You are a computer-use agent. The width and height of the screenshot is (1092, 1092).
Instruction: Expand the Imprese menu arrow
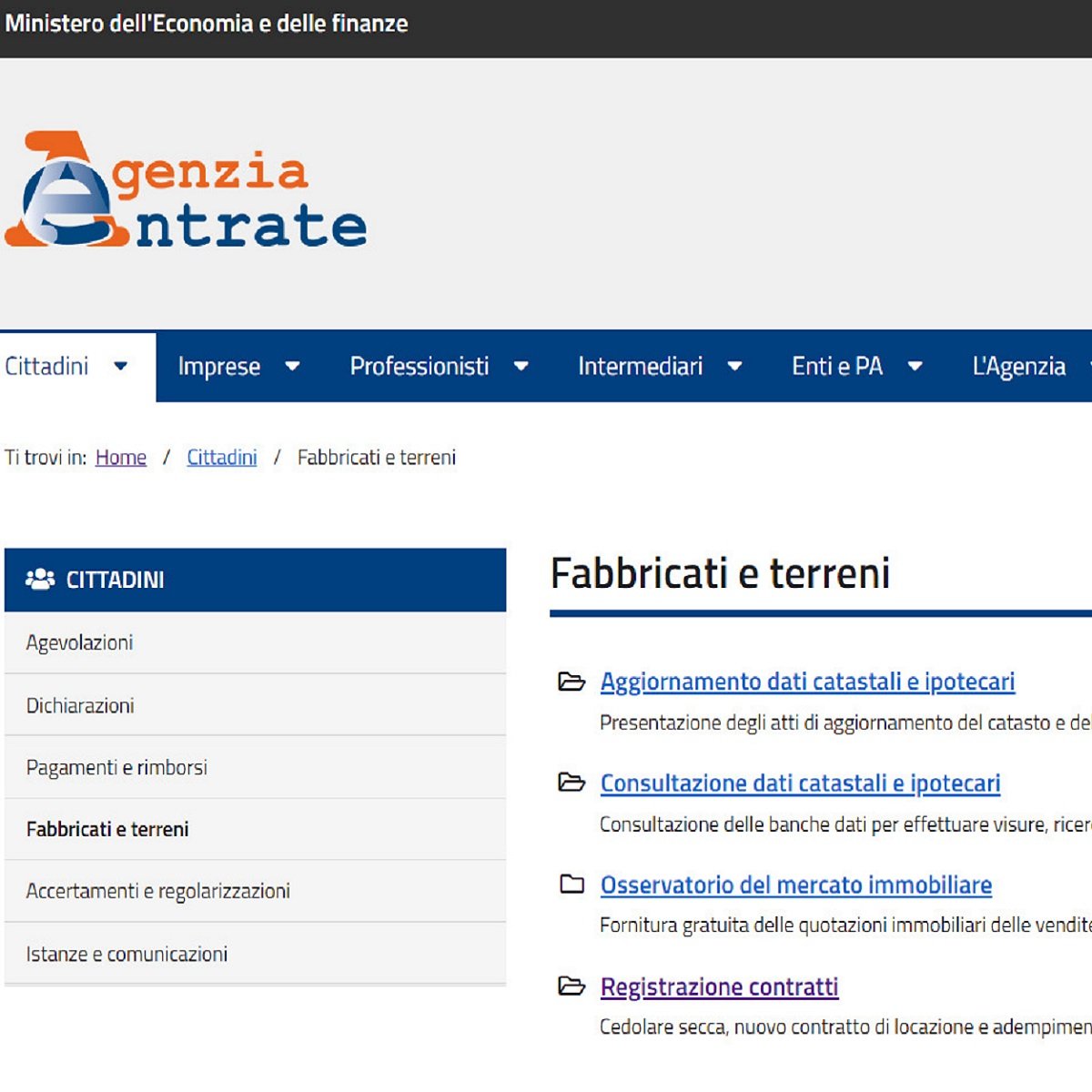click(292, 366)
